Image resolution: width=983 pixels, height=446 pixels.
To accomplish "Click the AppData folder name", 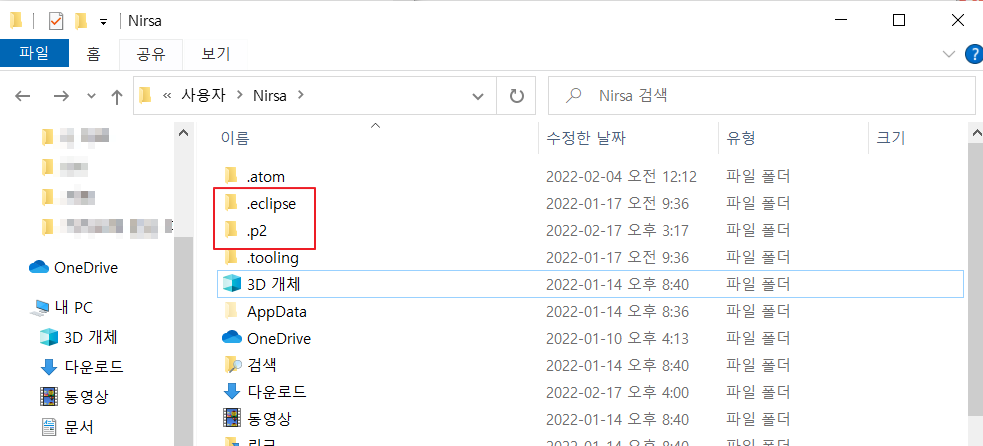I will tap(276, 311).
